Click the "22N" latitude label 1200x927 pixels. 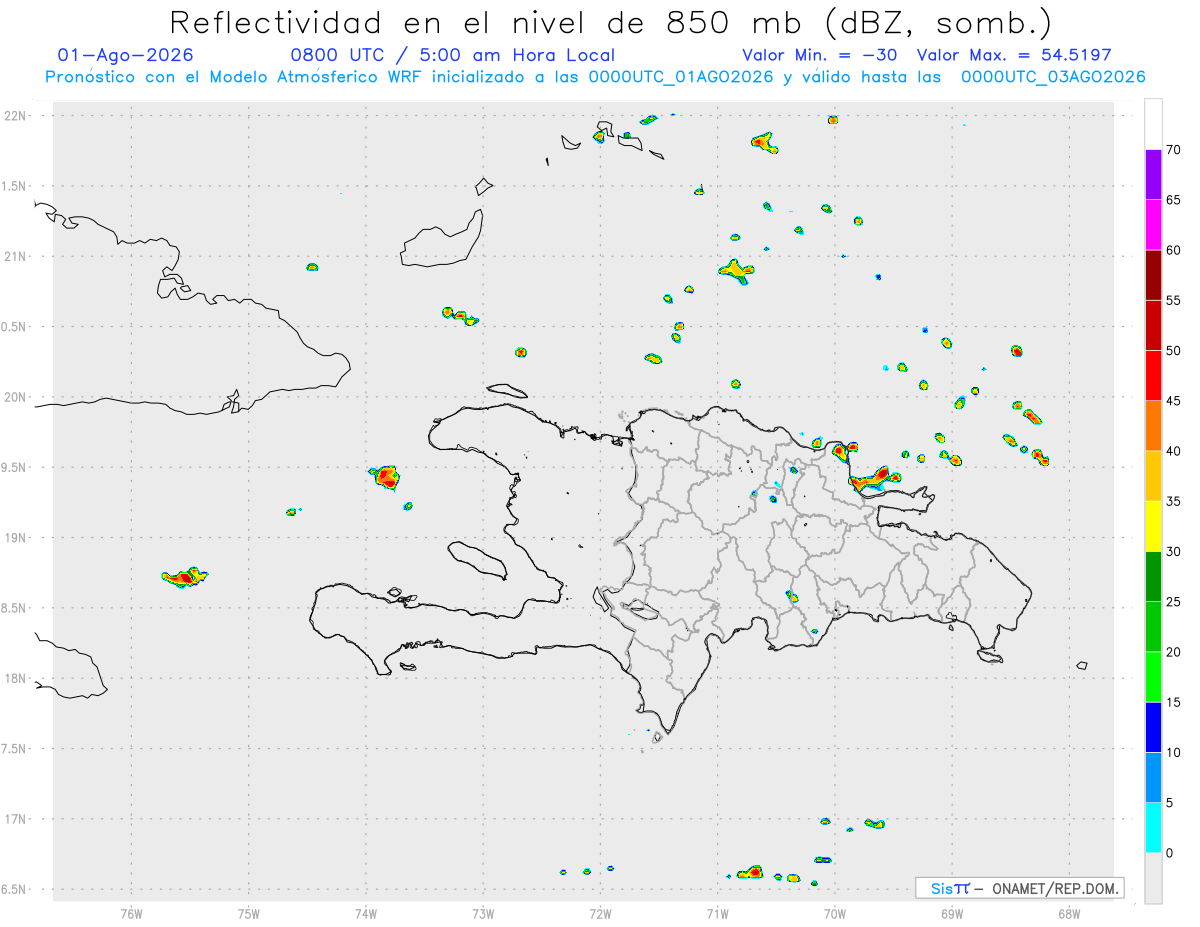click(17, 116)
